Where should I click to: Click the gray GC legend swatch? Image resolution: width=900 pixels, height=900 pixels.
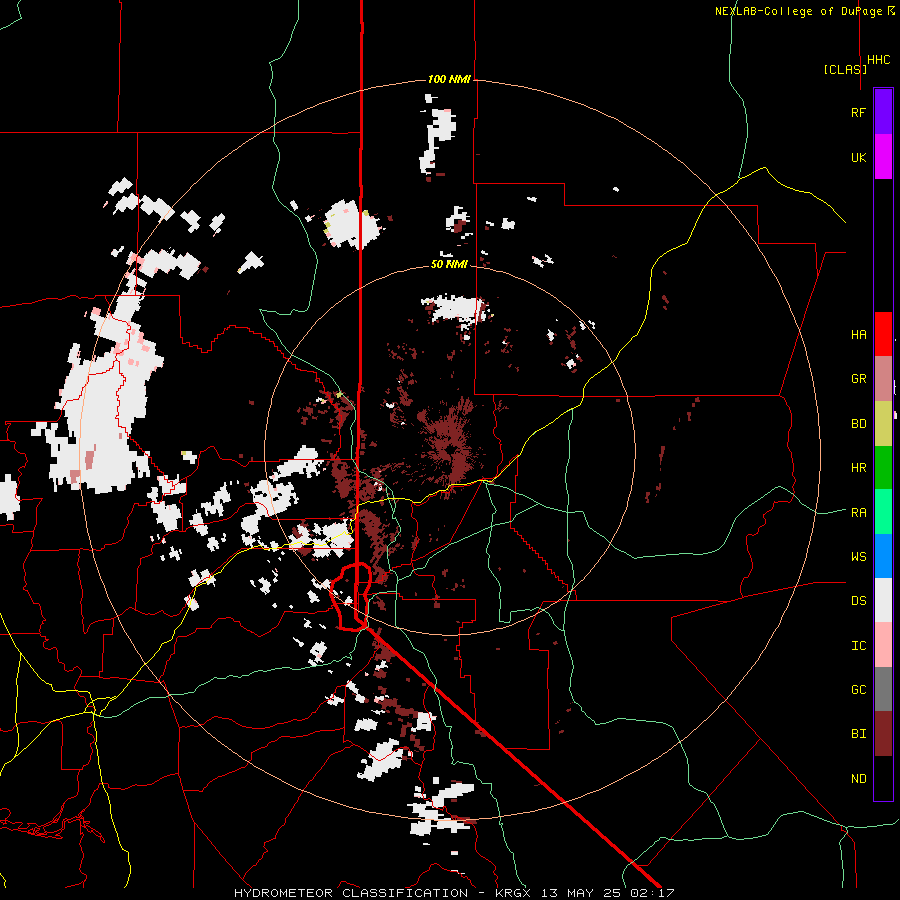[883, 689]
